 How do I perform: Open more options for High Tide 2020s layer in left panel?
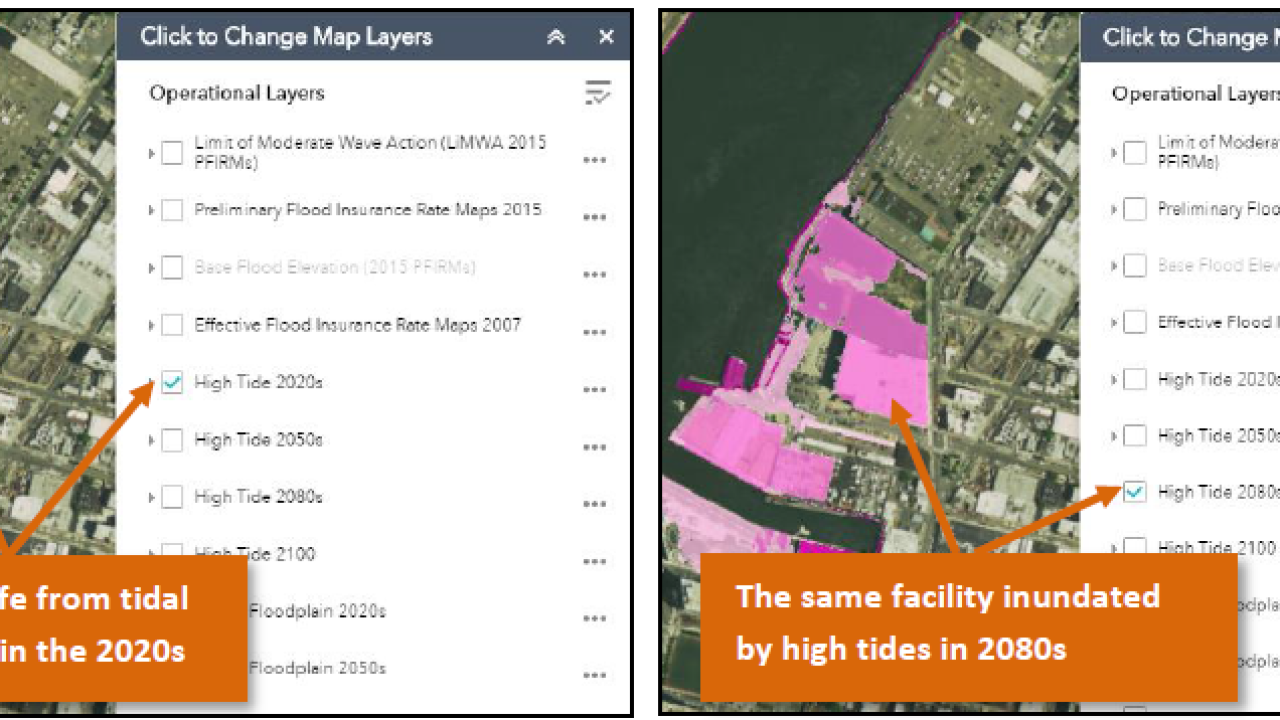[x=595, y=389]
